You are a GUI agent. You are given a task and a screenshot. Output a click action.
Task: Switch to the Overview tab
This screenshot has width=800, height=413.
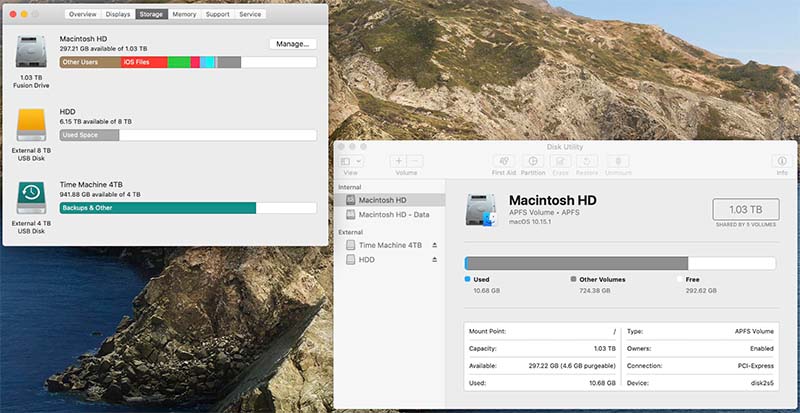point(83,14)
